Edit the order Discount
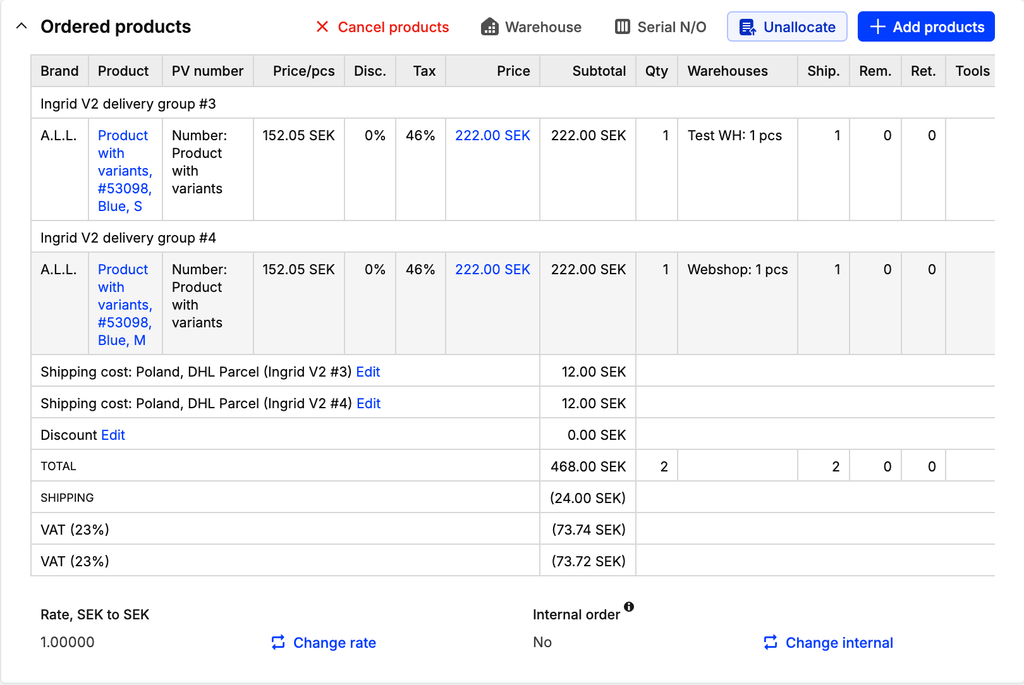The width and height of the screenshot is (1024, 685). pyautogui.click(x=112, y=435)
